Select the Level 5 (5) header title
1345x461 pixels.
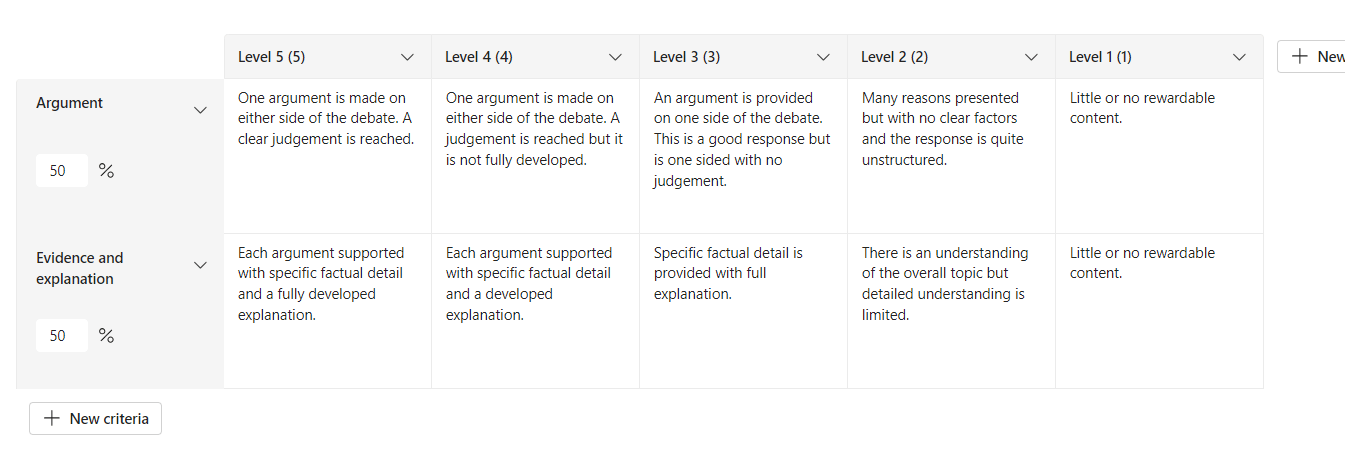click(272, 57)
